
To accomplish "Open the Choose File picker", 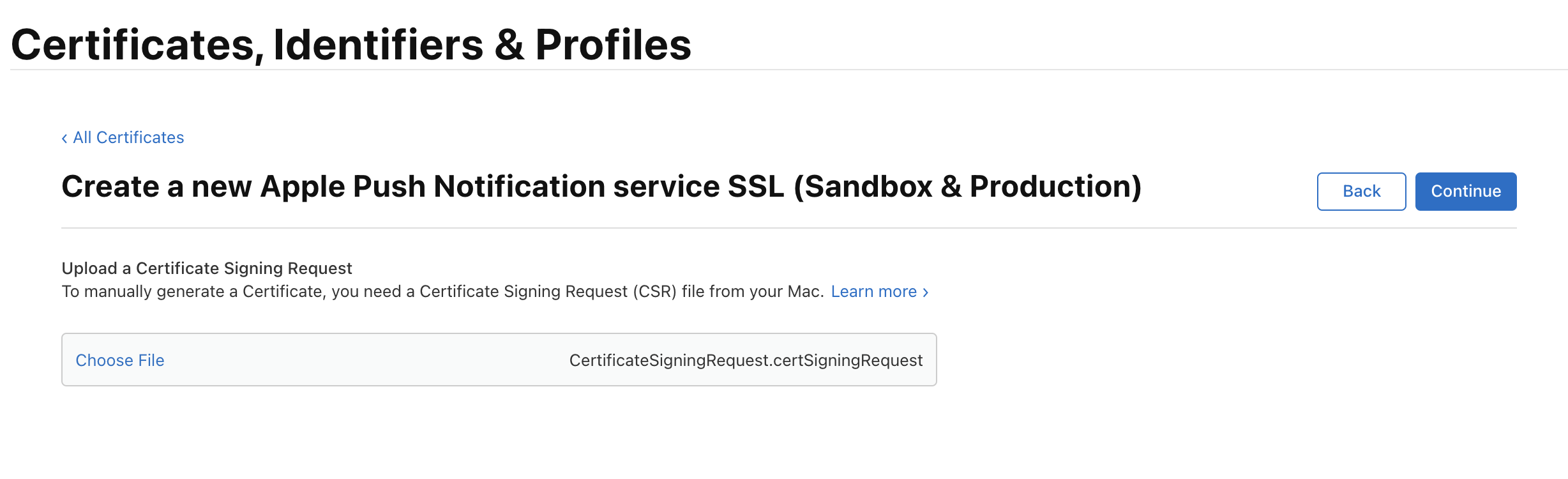I will (120, 360).
